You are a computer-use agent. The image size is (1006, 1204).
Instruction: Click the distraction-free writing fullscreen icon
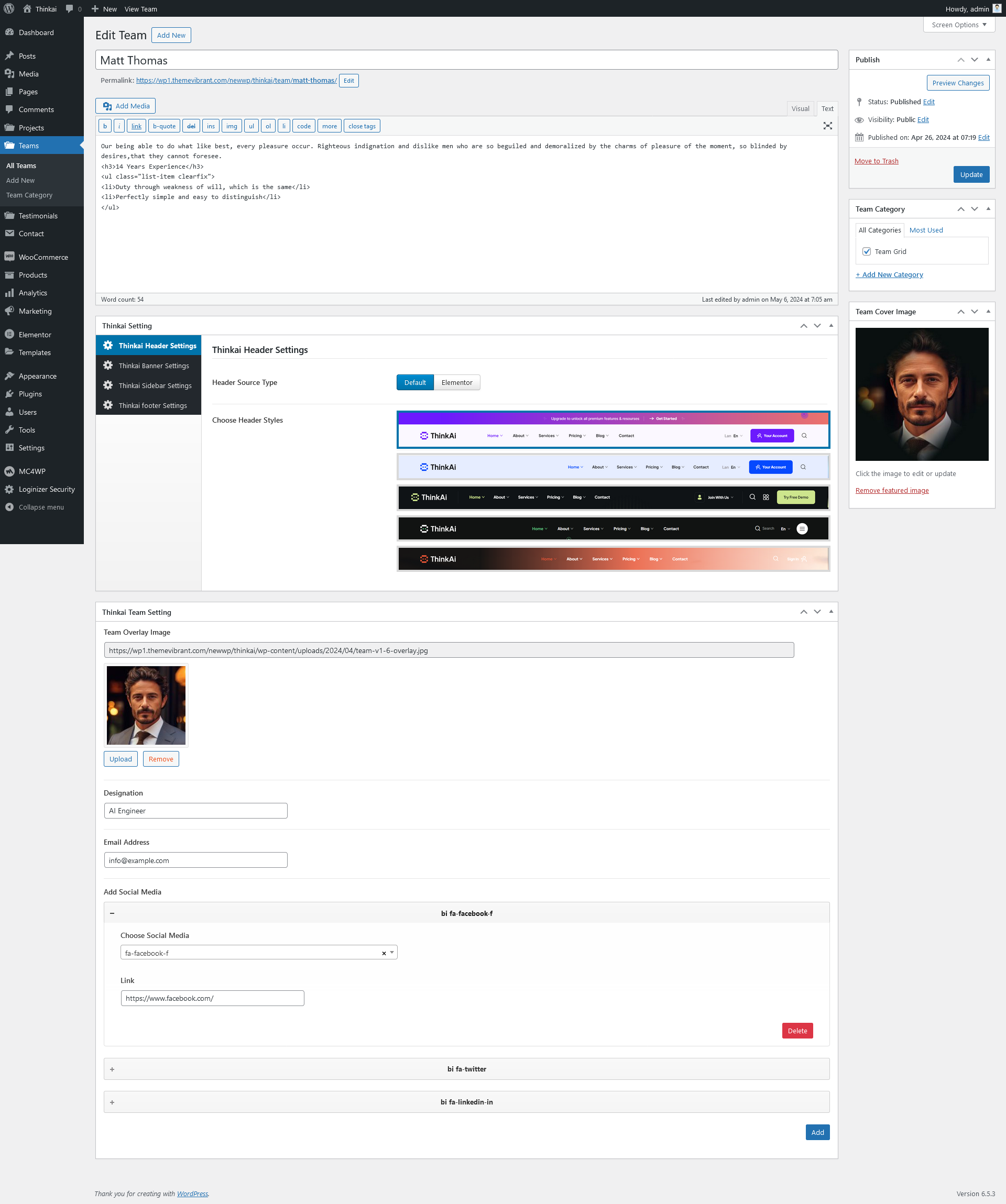point(828,126)
